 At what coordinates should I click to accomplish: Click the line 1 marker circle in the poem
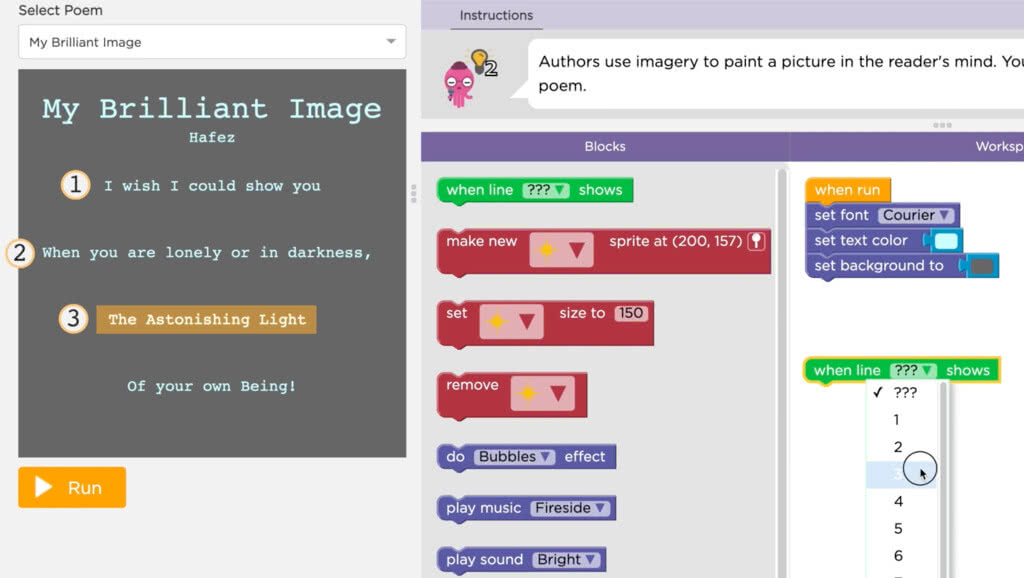click(x=75, y=186)
